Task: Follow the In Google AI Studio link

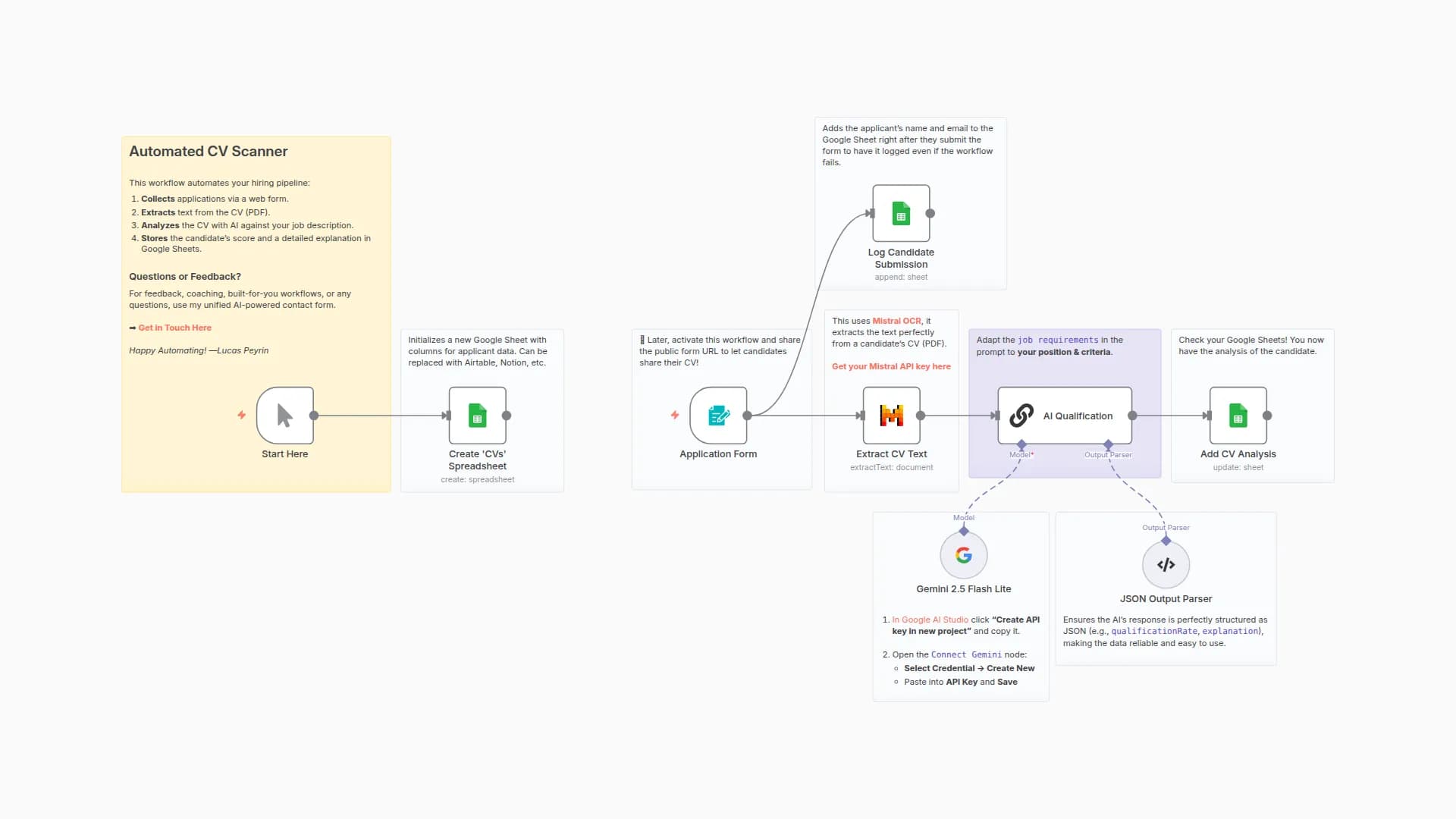Action: tap(930, 620)
